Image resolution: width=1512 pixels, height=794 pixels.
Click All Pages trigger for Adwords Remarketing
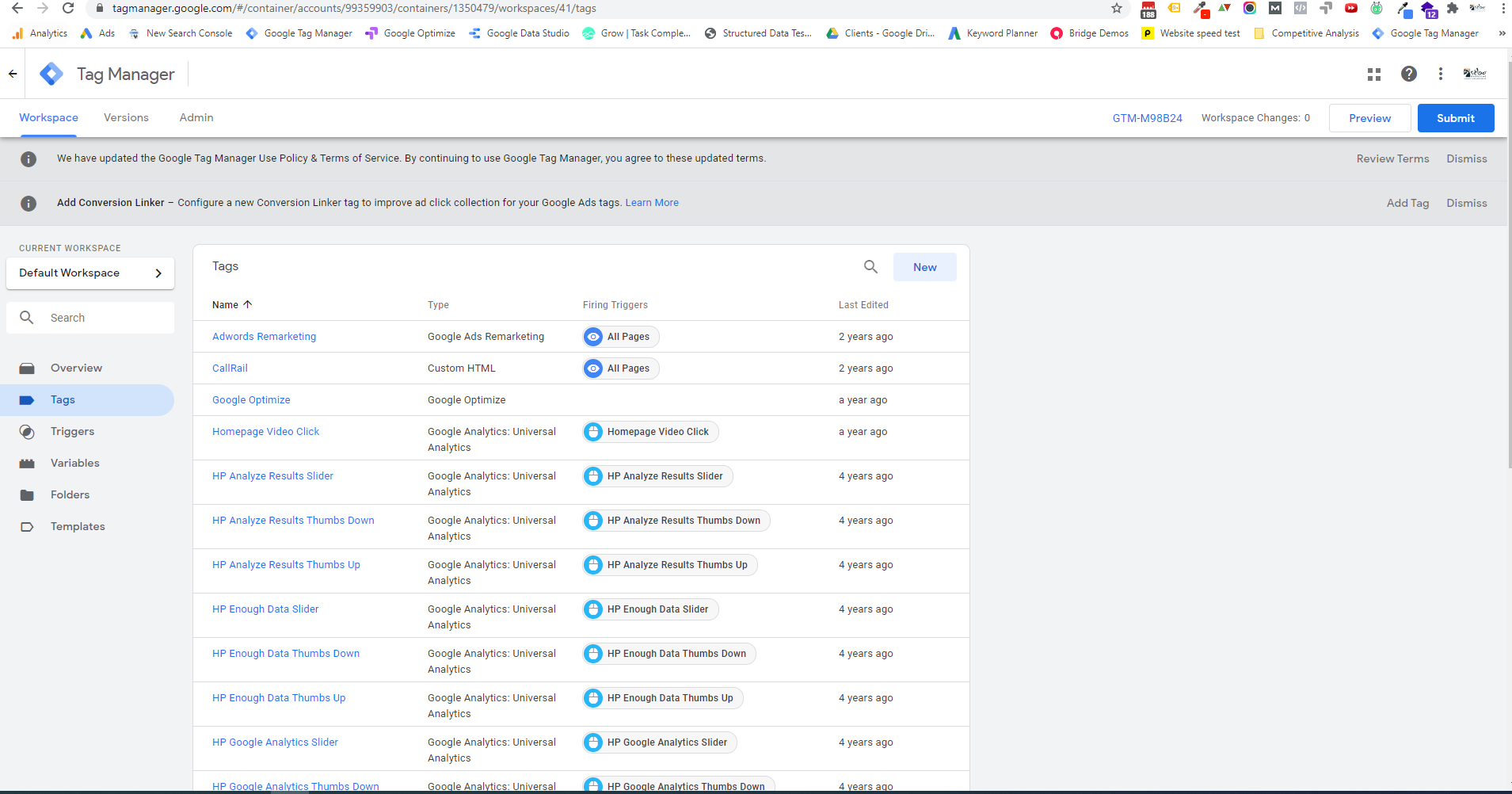coord(621,337)
